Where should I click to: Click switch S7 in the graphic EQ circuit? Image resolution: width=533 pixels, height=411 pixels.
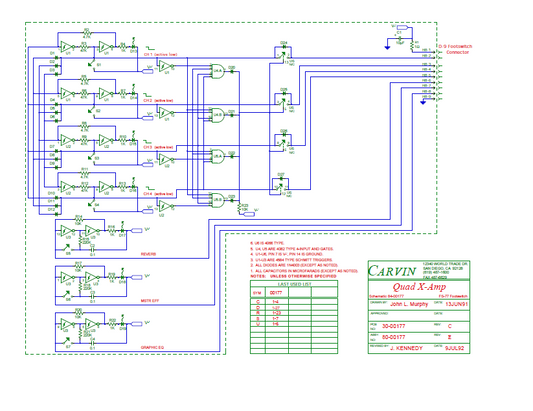tap(67, 341)
